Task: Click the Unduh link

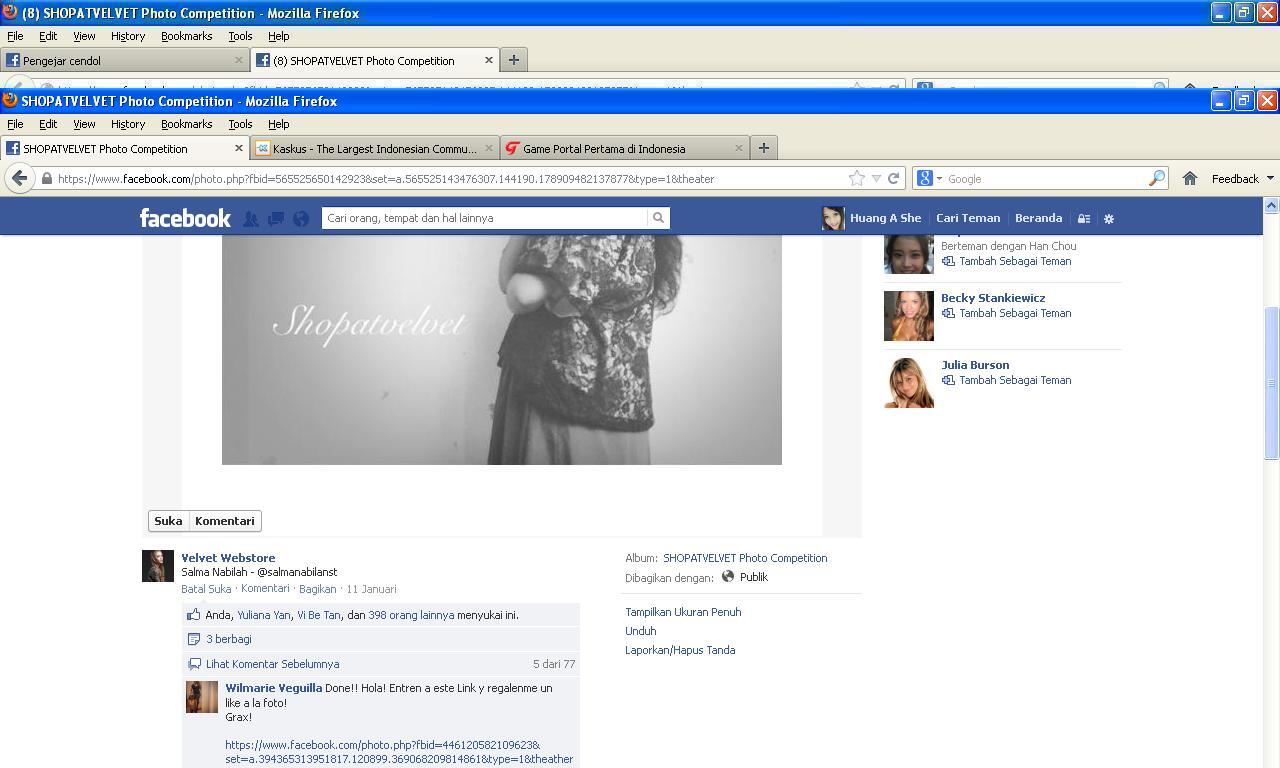Action: [641, 631]
